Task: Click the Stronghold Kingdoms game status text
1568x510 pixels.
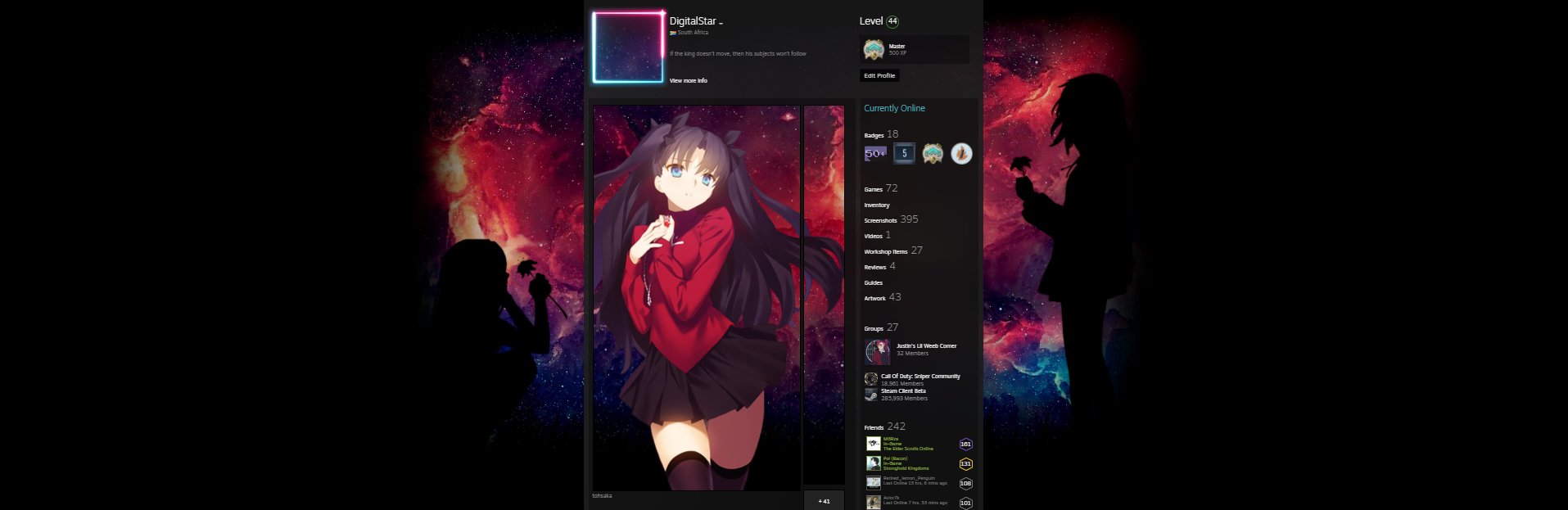Action: (906, 468)
